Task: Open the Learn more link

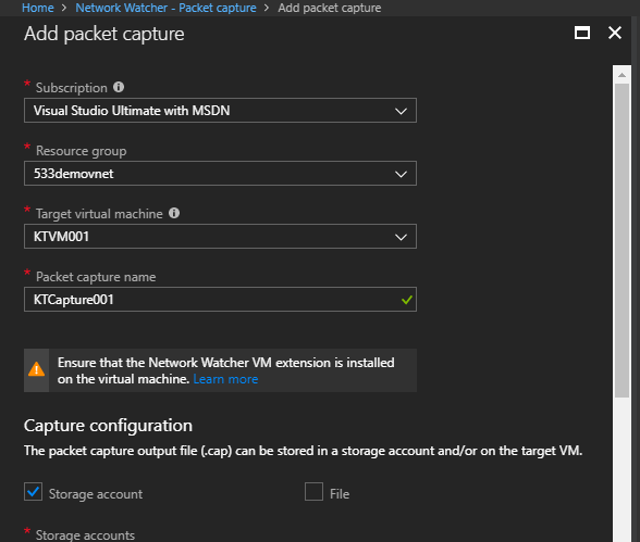Action: [x=225, y=379]
